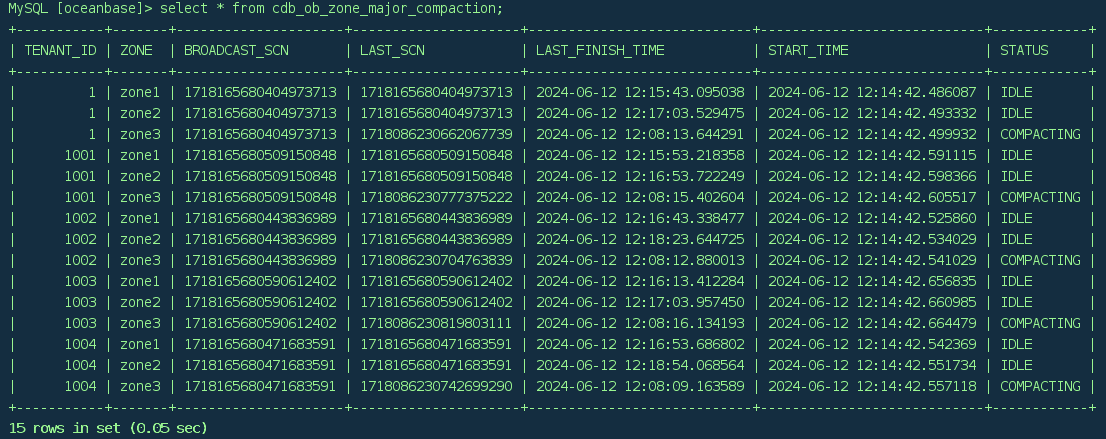Click the TENANT_ID column header
Viewport: 1106px width, 439px height.
click(60, 50)
